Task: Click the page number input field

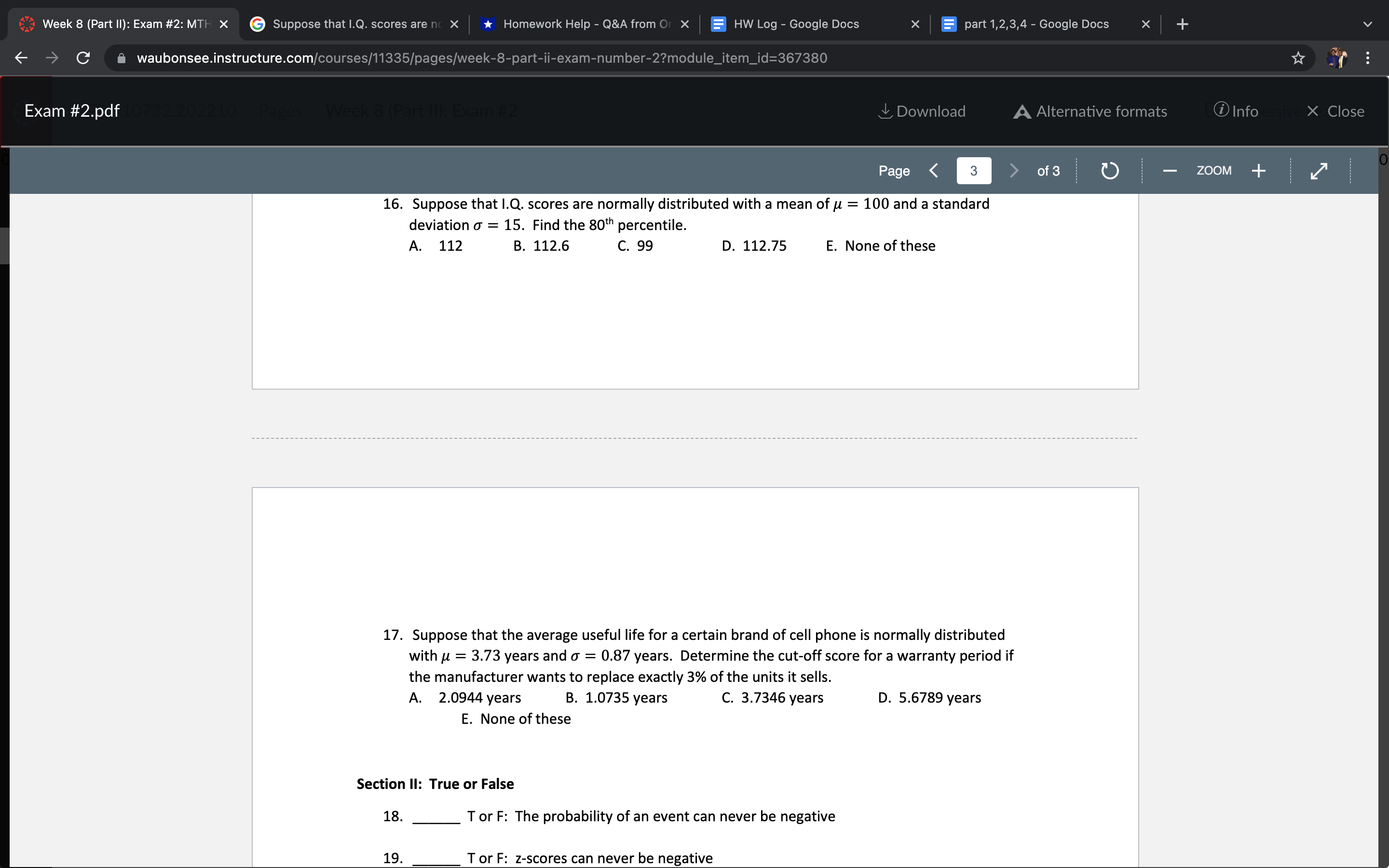Action: pos(973,170)
